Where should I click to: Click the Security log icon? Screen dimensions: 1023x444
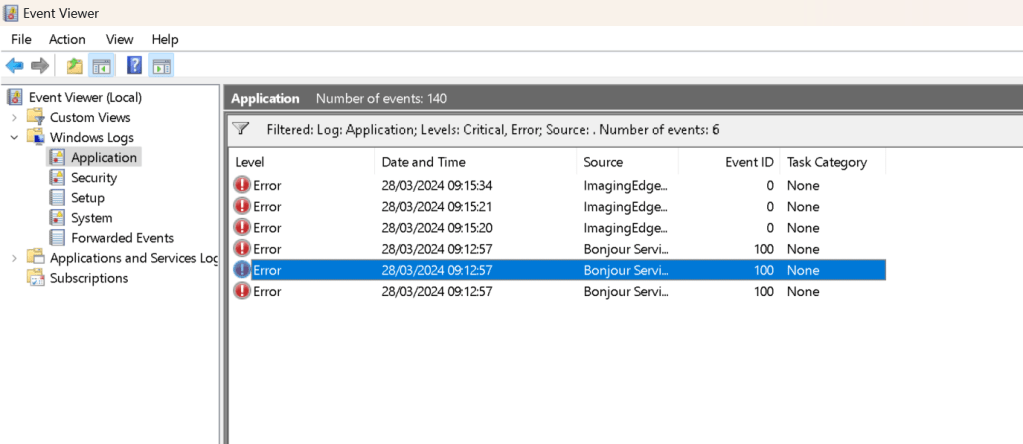(x=57, y=177)
